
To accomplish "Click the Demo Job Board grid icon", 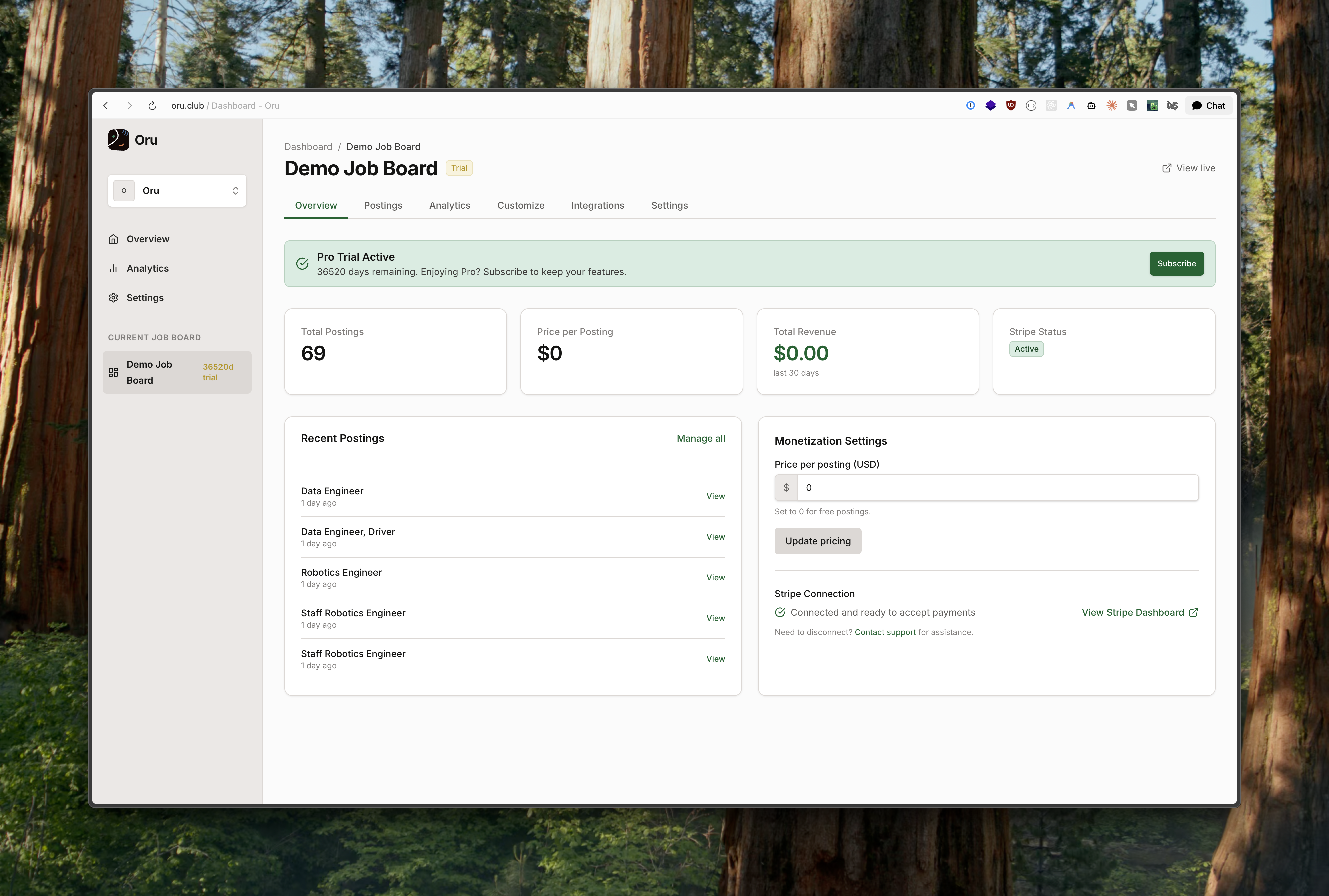I will click(x=113, y=372).
